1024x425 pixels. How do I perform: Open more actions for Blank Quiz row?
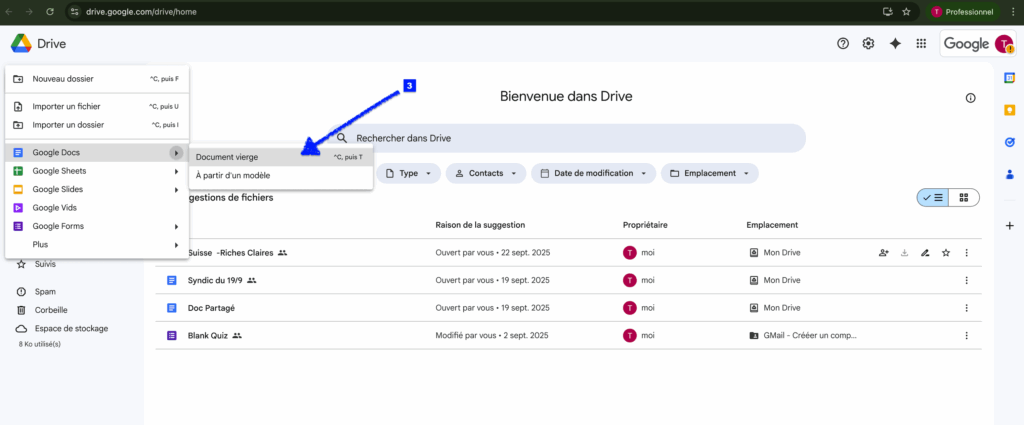[x=966, y=335]
